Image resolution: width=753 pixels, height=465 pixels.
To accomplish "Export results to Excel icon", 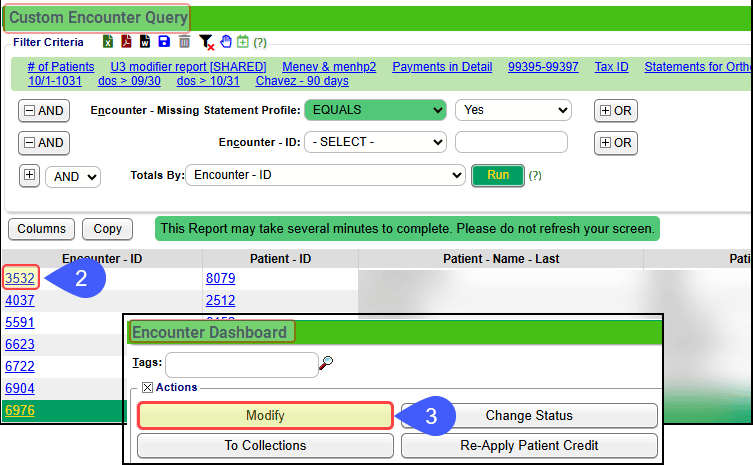I will 108,42.
